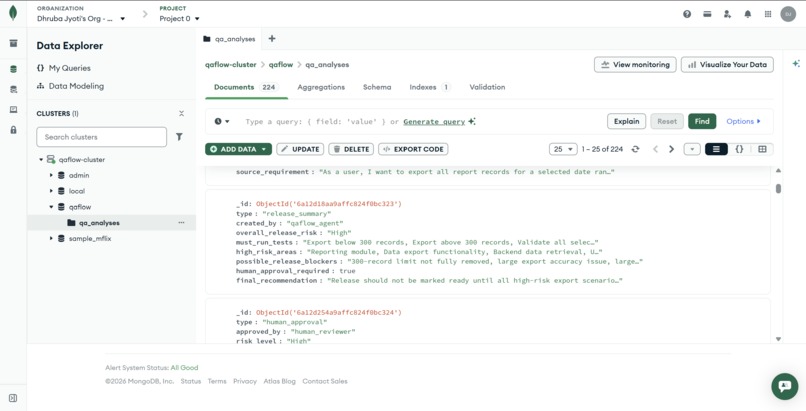Open the query history clock dropdown
This screenshot has height=411, width=806.
pyautogui.click(x=222, y=121)
